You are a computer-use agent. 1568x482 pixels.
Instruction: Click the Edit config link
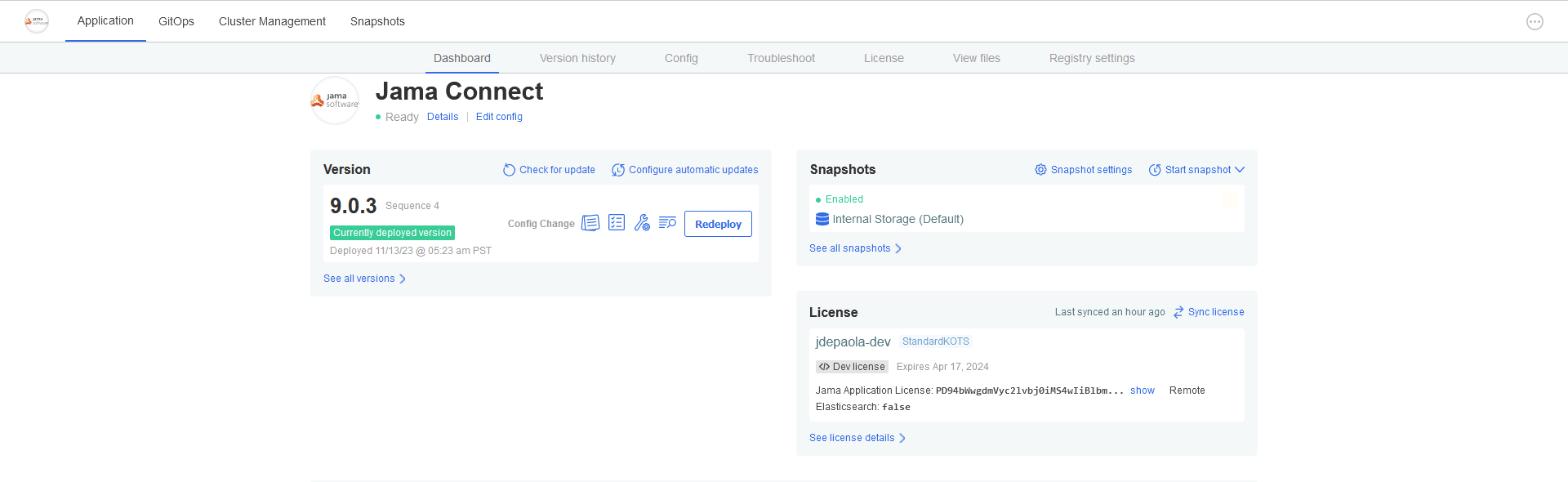click(499, 117)
